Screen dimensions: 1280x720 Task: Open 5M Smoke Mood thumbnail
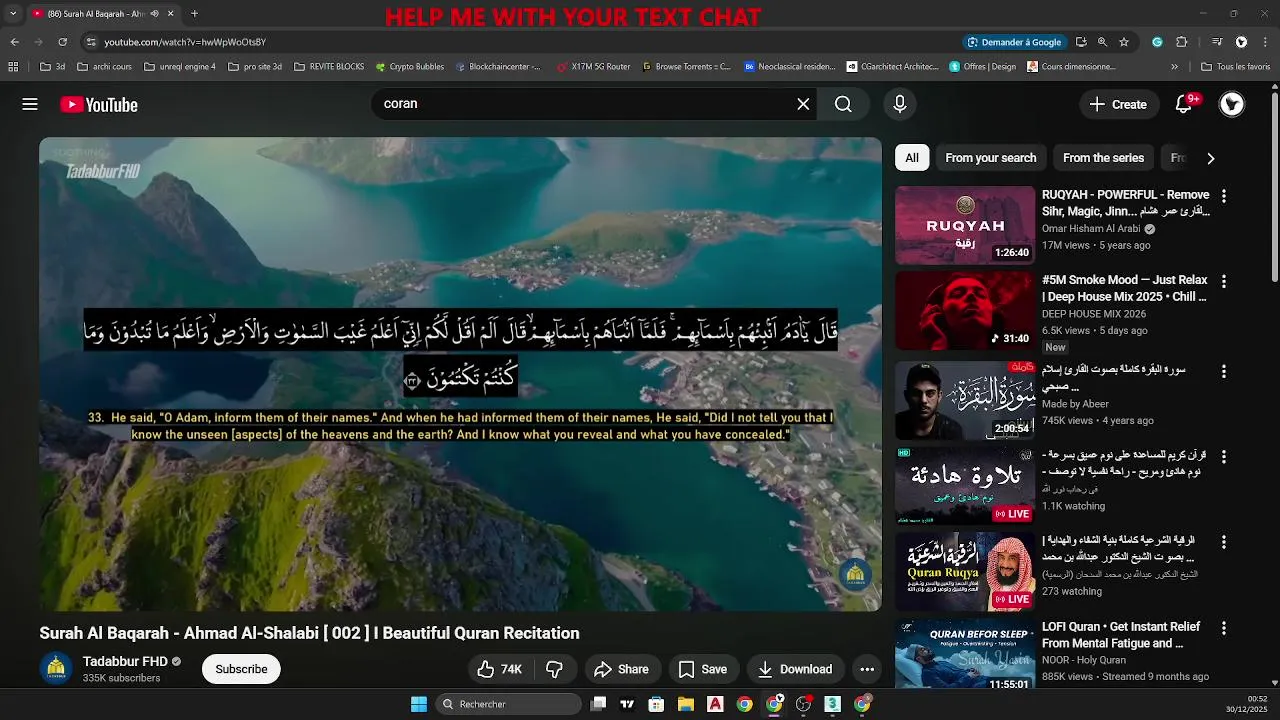pyautogui.click(x=965, y=311)
